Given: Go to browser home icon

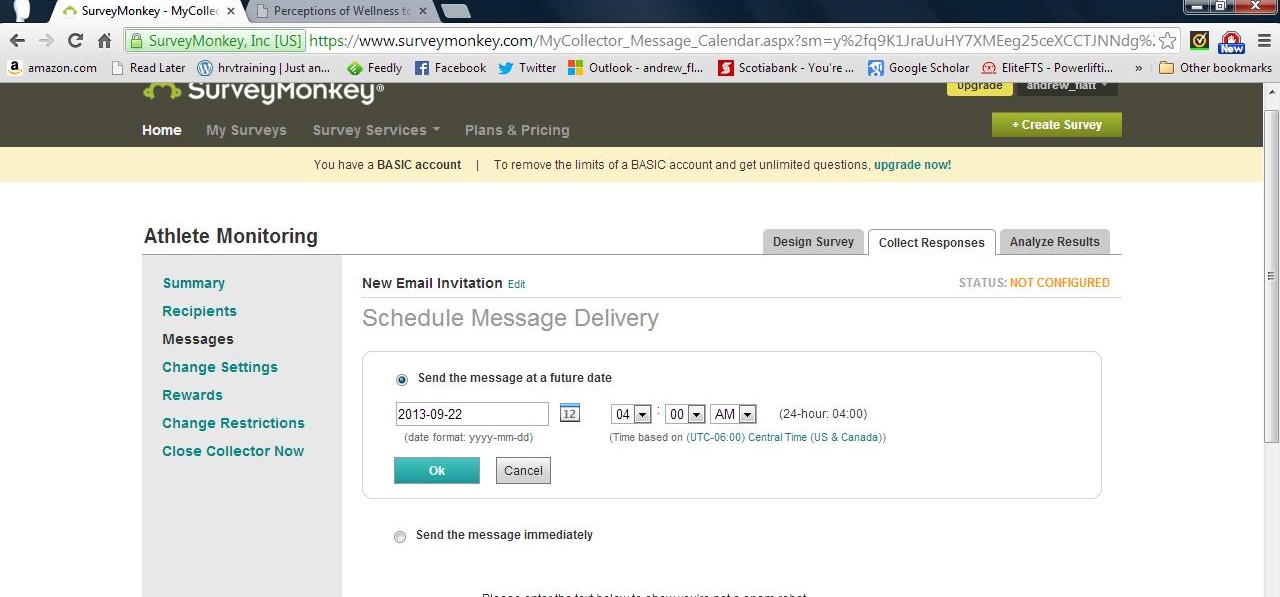Looking at the screenshot, I should click(x=104, y=41).
